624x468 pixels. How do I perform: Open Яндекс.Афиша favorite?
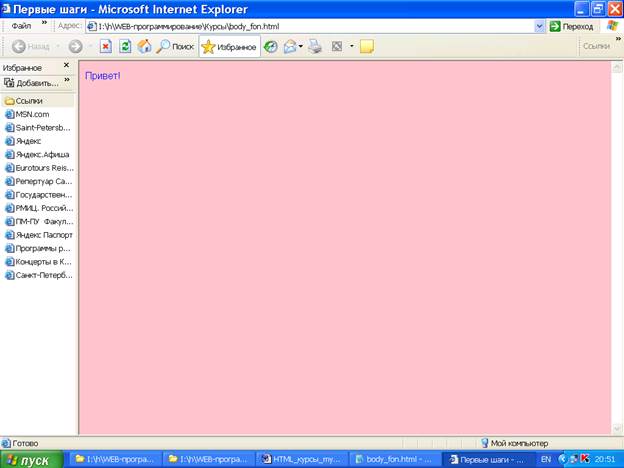(x=37, y=154)
